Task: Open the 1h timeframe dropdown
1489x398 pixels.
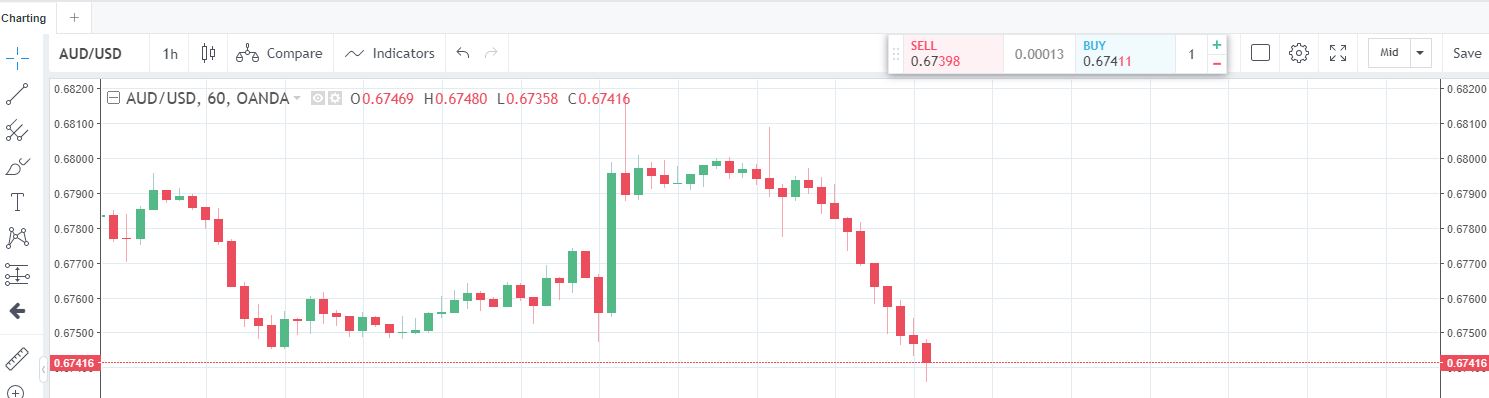Action: pyautogui.click(x=170, y=53)
